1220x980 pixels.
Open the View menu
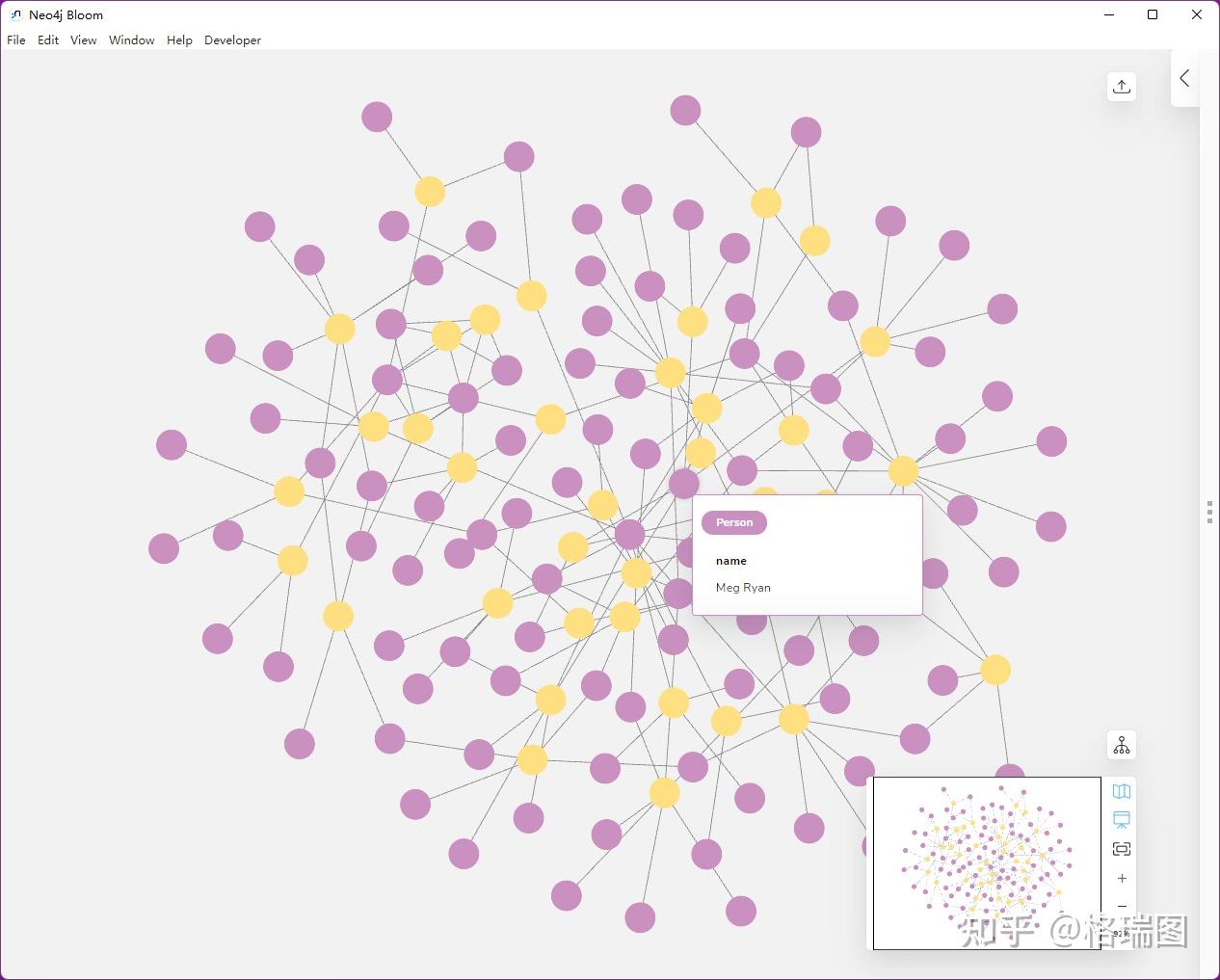coord(83,40)
